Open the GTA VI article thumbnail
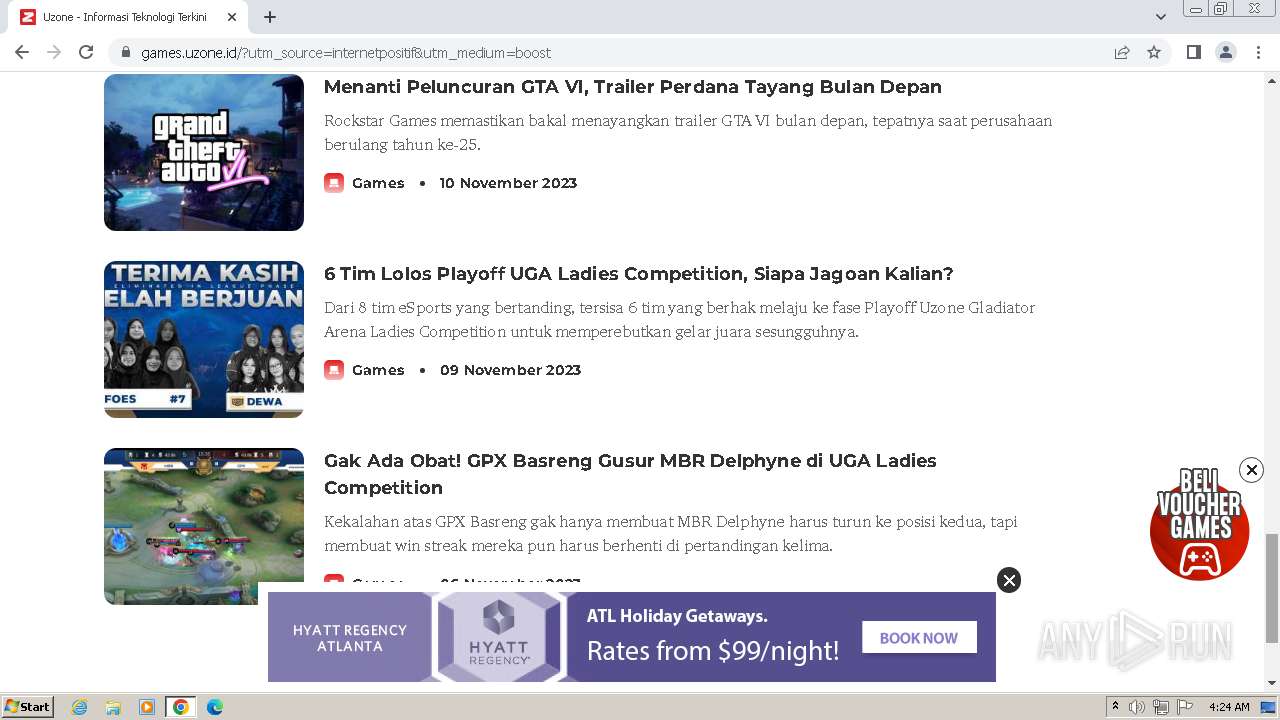 click(204, 152)
